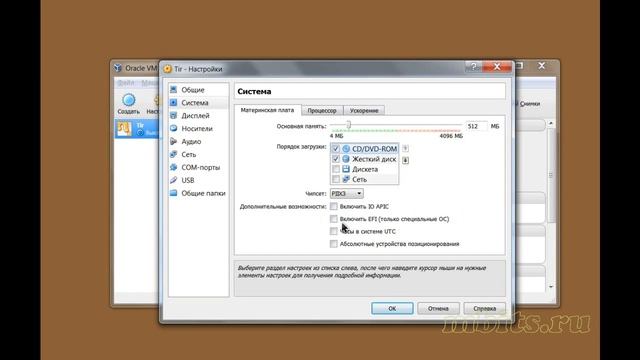Viewport: 640px width, 360px height.
Task: Check Сеть in boot order list
Action: click(336, 179)
